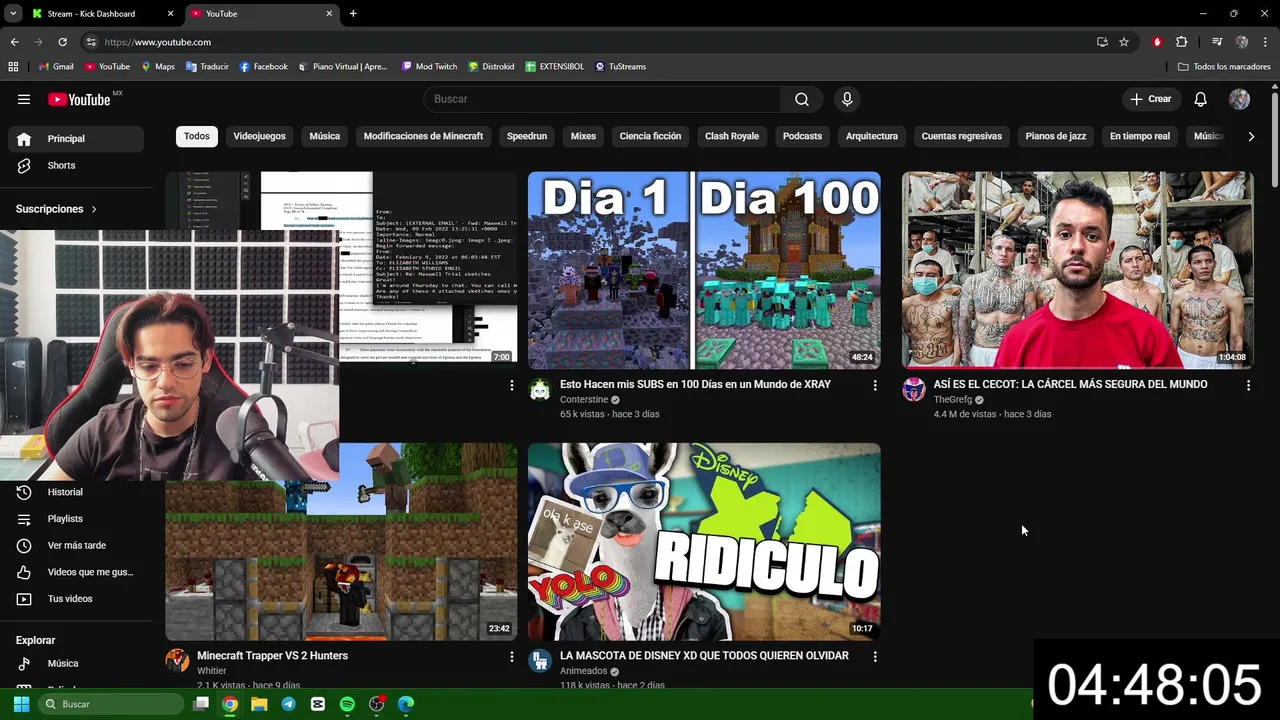The width and height of the screenshot is (1280, 720).
Task: Open the Chrome apps grid in bookmarks bar
Action: 13,67
